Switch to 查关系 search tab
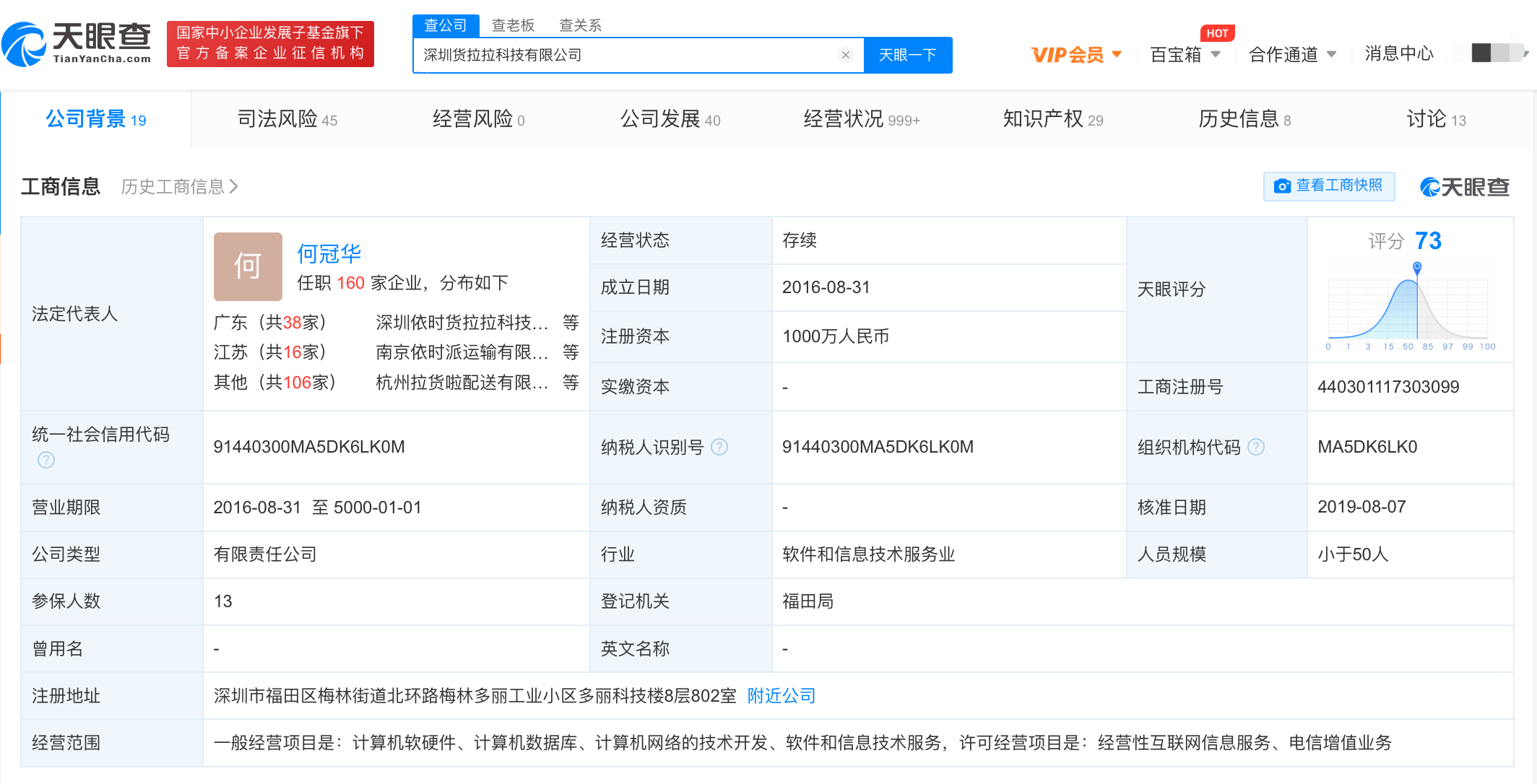The width and height of the screenshot is (1537, 784). [x=580, y=26]
